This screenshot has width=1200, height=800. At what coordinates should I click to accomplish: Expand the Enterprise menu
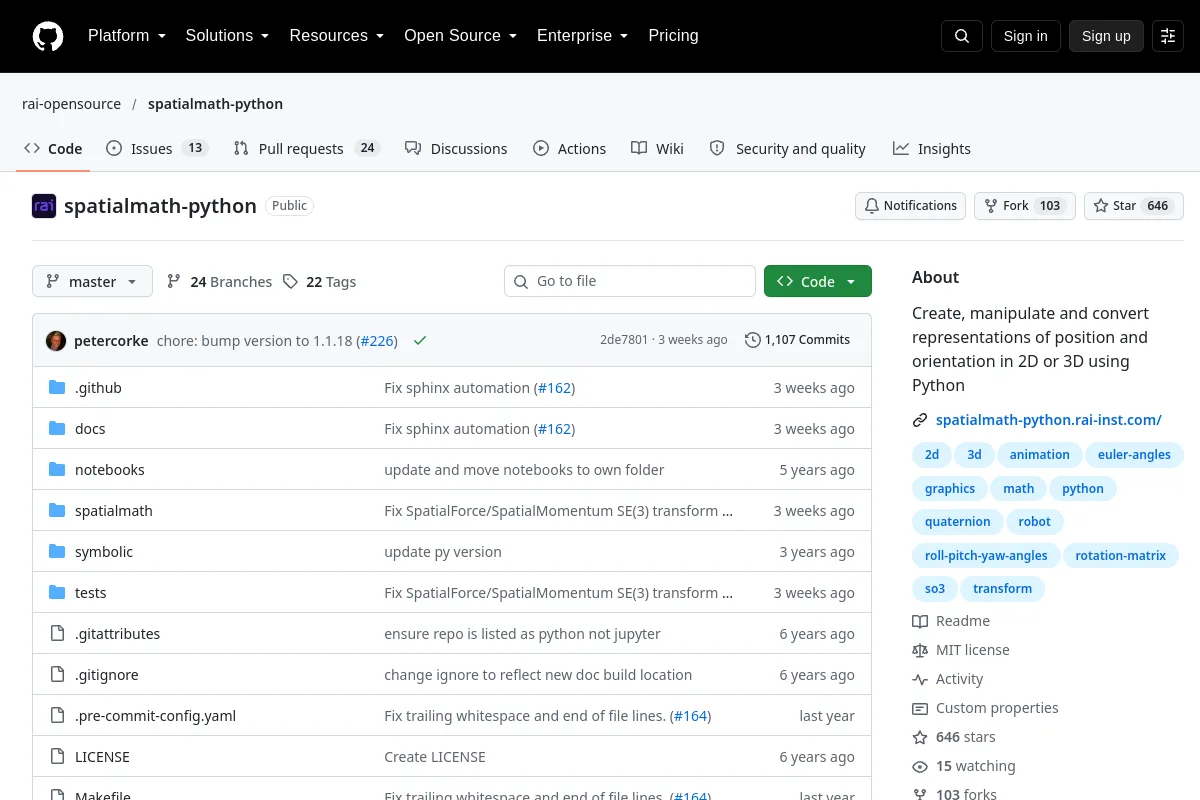pos(582,36)
